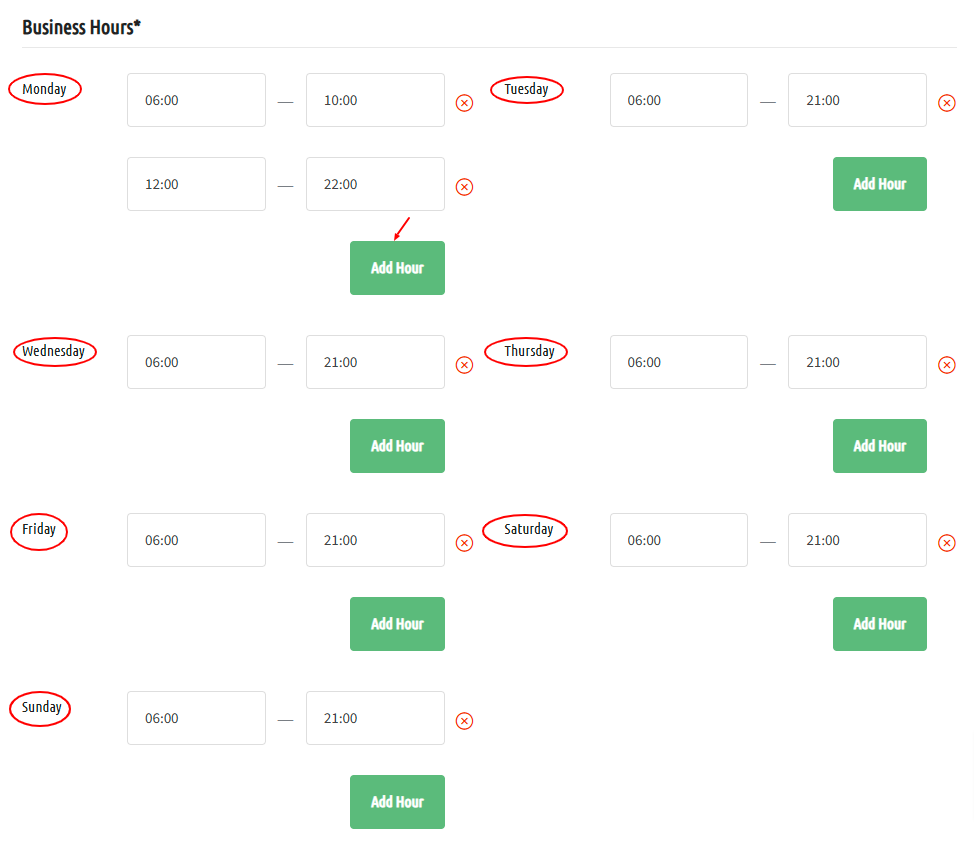Click Add Hour under Wednesday
This screenshot has height=847, width=974.
(x=397, y=446)
